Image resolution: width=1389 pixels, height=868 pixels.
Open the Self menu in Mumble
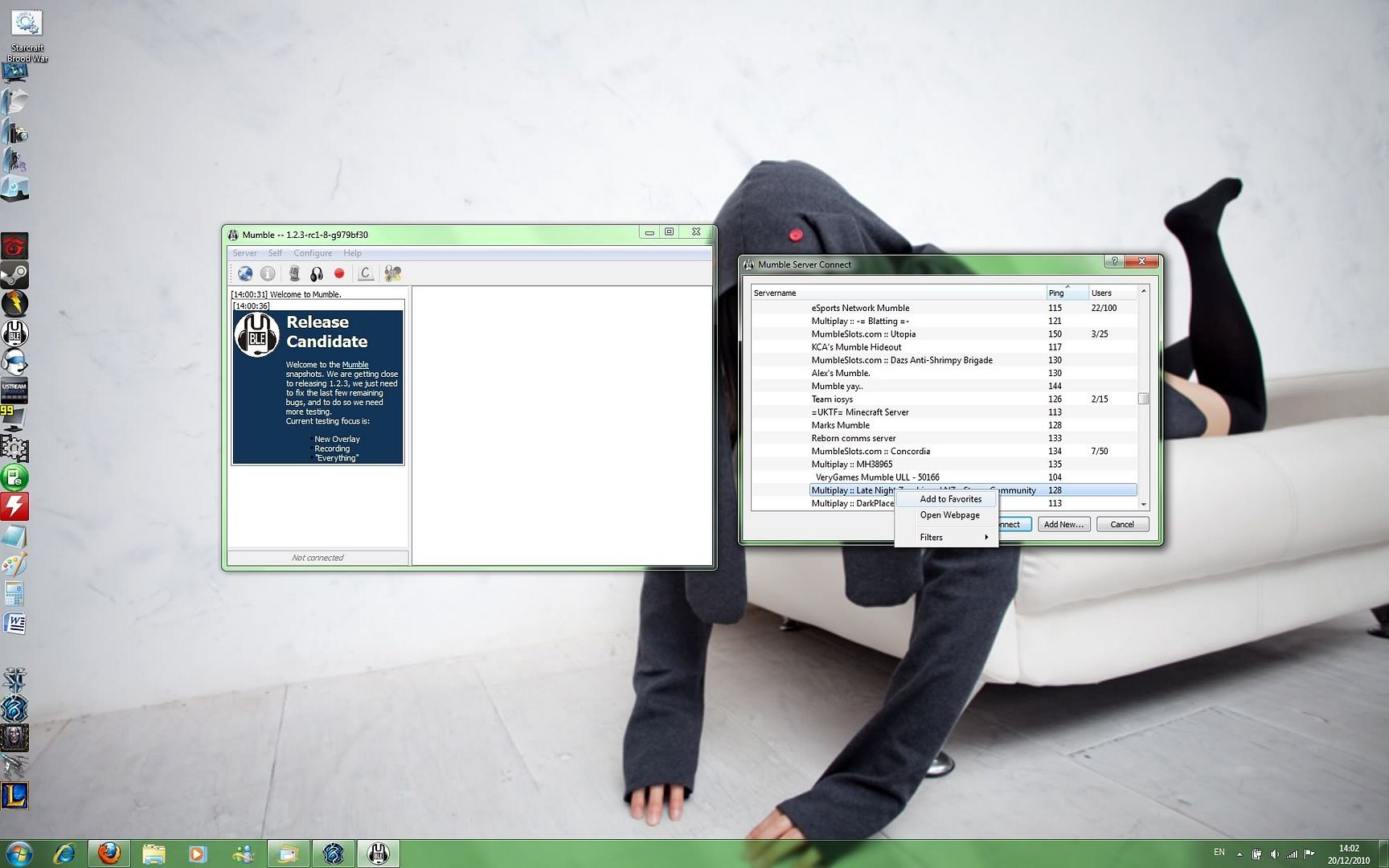point(275,253)
